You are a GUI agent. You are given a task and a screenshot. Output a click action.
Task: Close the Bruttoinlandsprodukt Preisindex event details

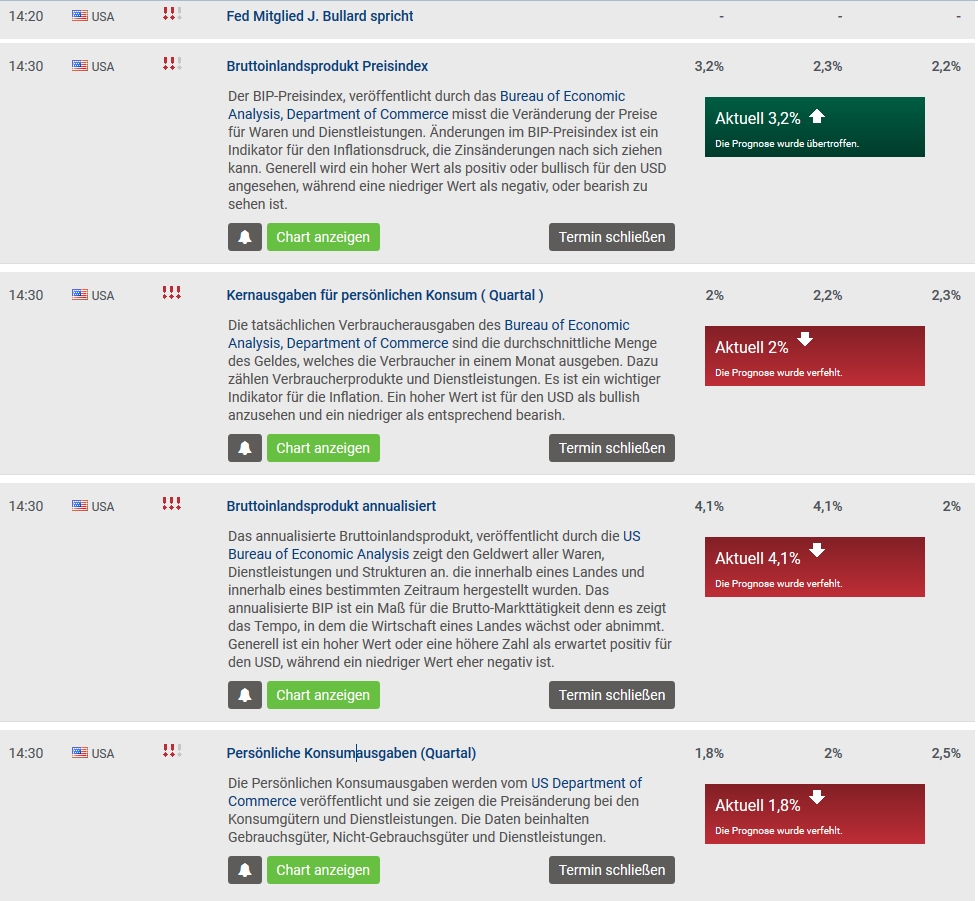611,237
